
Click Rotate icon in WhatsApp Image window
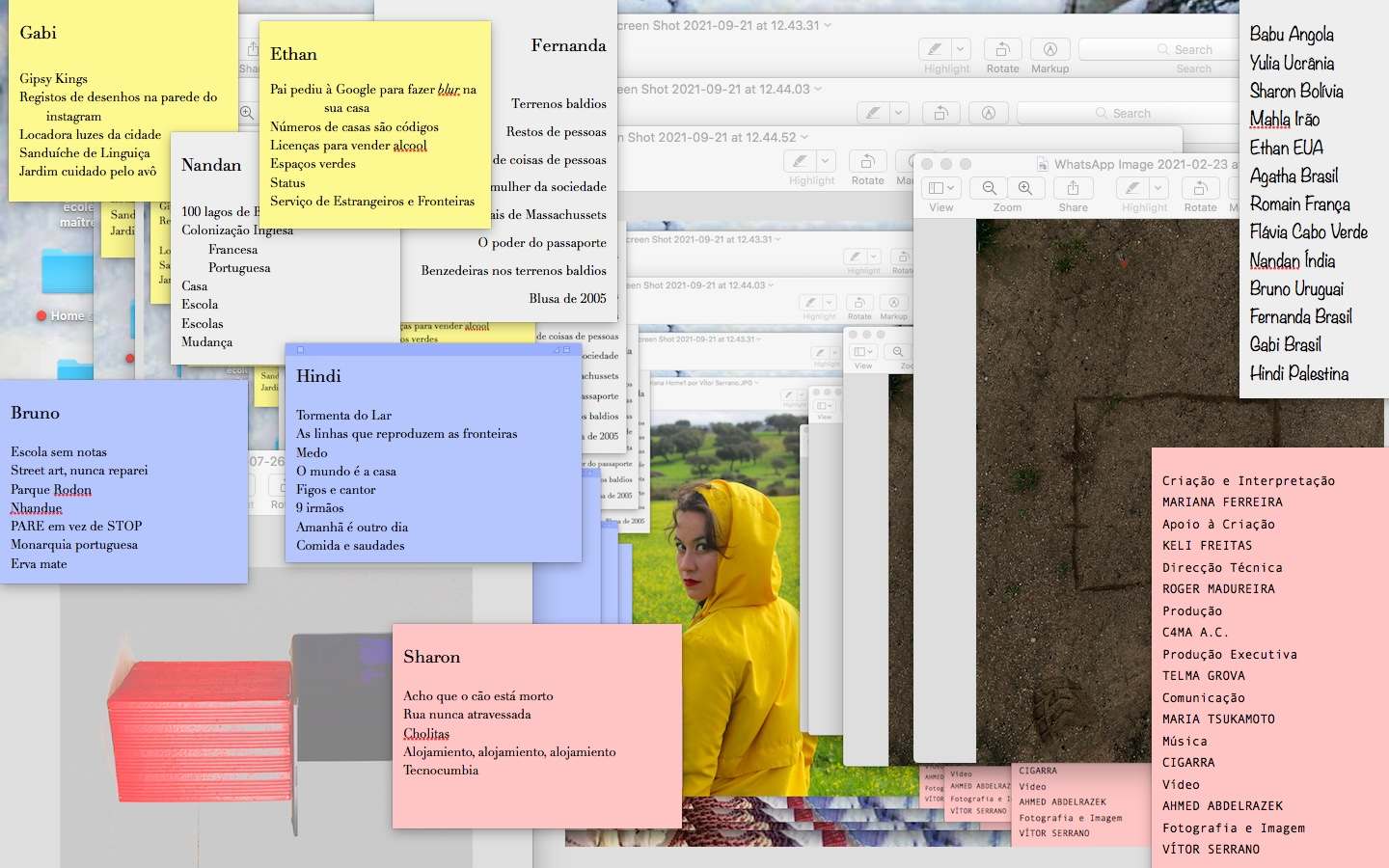pyautogui.click(x=1200, y=189)
